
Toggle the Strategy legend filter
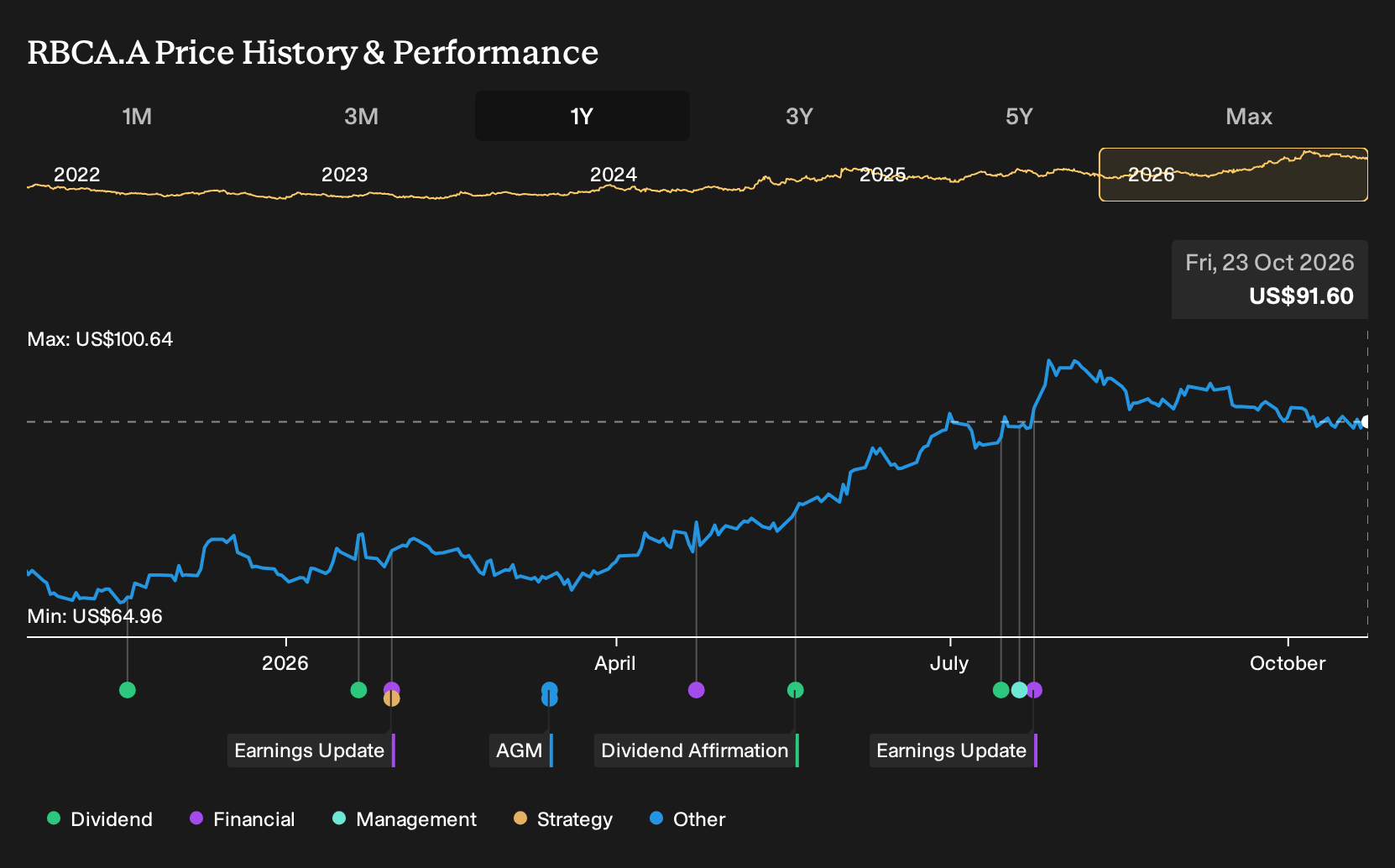tap(563, 819)
